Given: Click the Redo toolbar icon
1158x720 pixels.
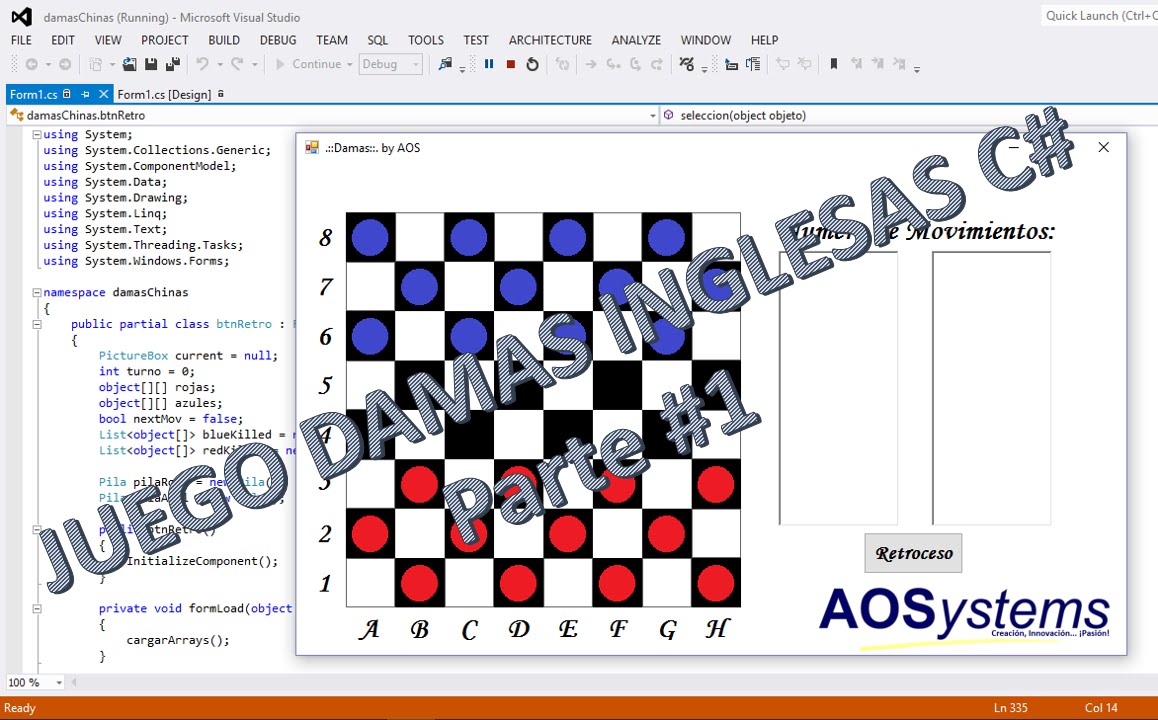Looking at the screenshot, I should pyautogui.click(x=237, y=64).
